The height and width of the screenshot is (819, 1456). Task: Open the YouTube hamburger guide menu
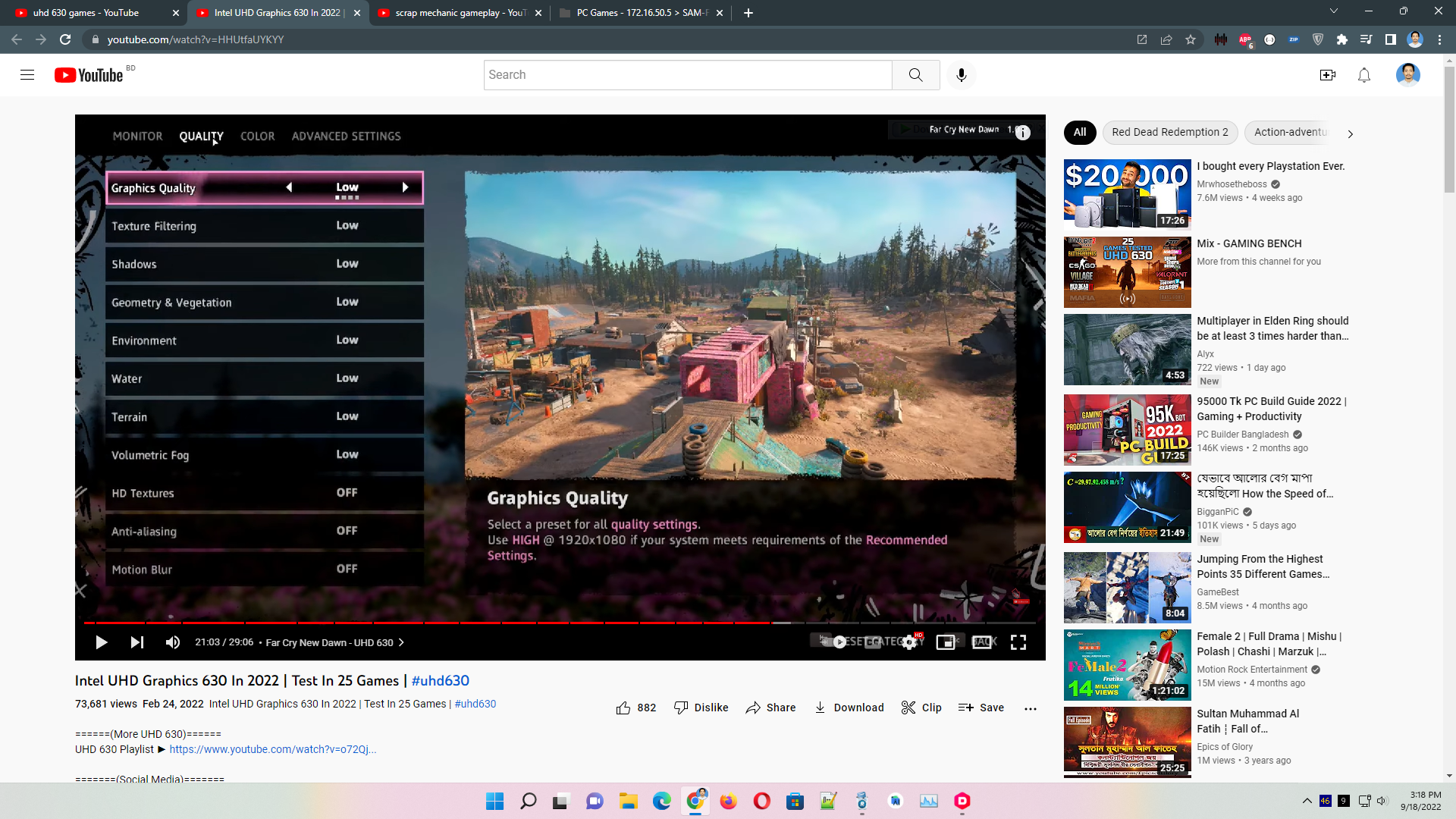[27, 74]
